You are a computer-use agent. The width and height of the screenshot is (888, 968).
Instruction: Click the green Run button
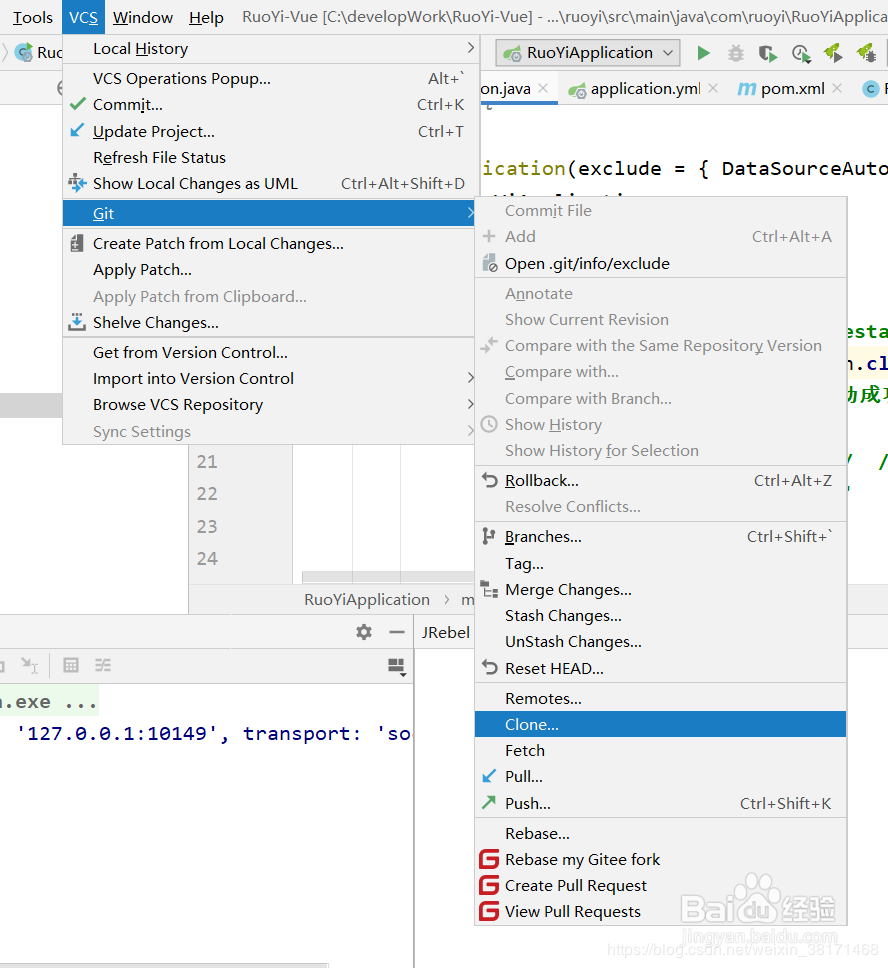click(703, 53)
